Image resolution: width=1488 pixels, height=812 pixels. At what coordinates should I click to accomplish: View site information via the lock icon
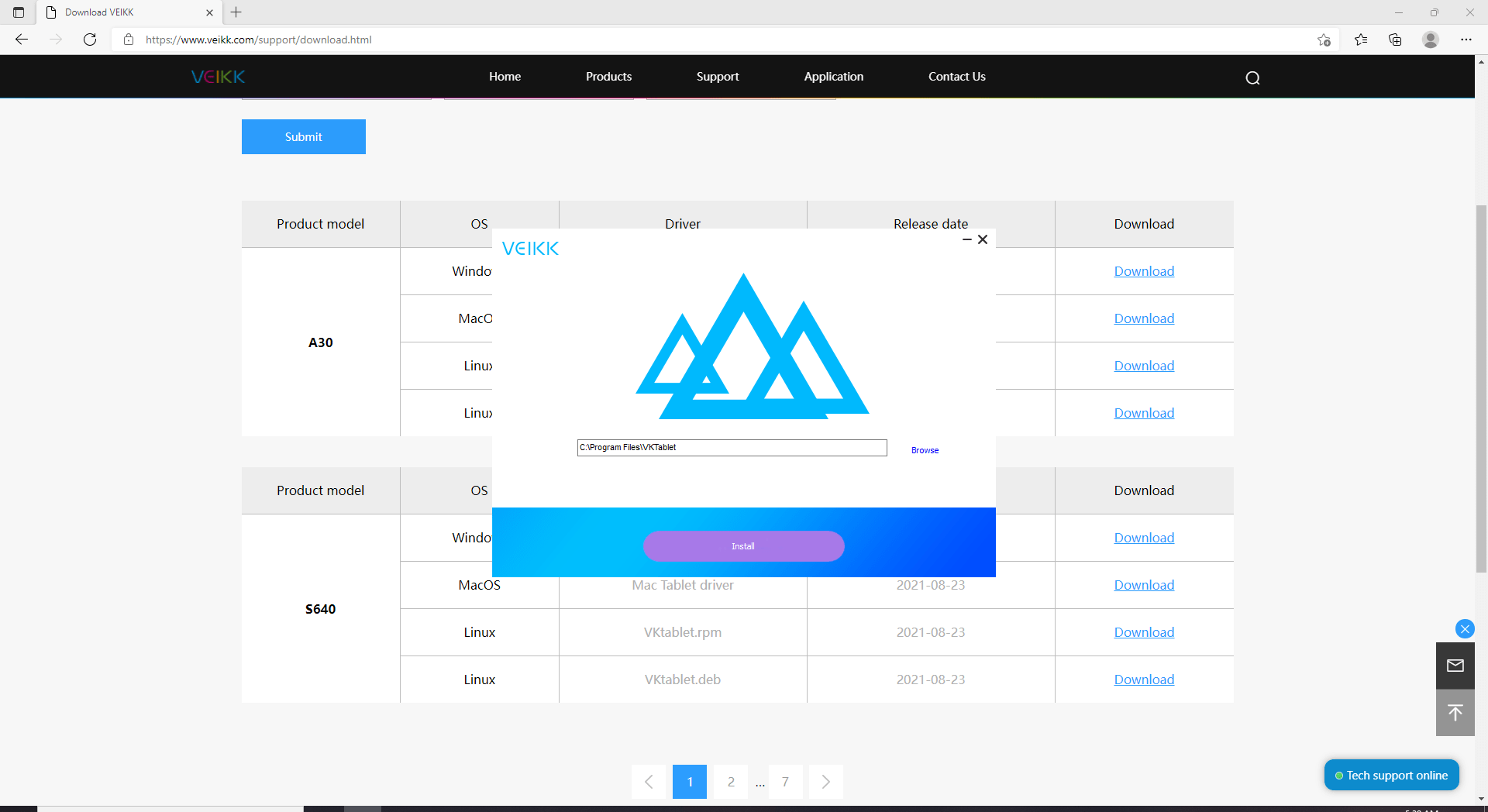click(129, 40)
